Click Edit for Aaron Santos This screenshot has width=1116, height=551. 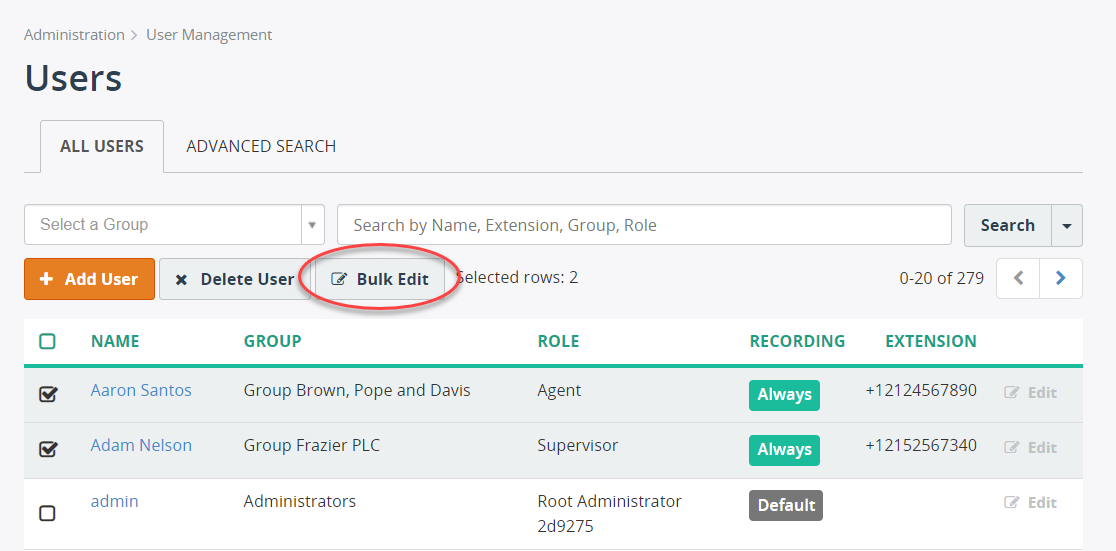(1031, 392)
